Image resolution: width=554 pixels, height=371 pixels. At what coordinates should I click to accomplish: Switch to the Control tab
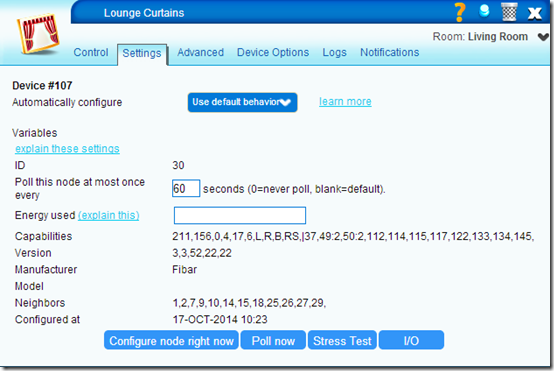click(x=91, y=52)
